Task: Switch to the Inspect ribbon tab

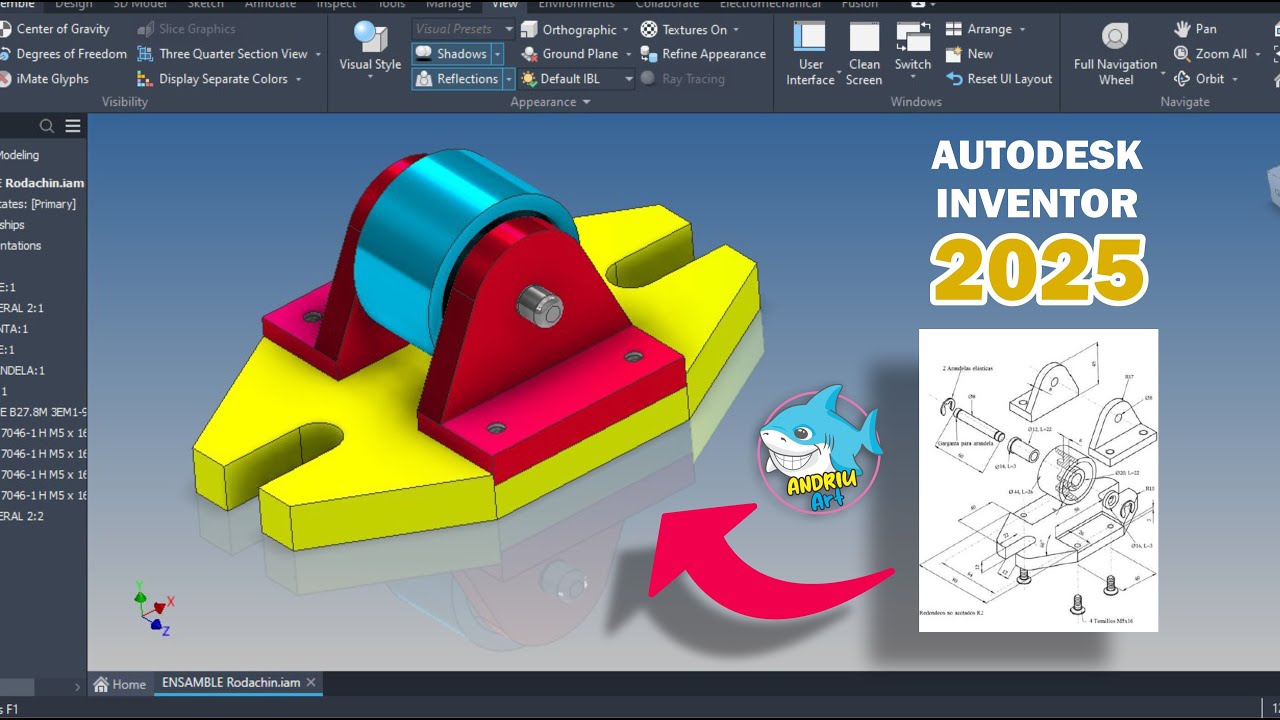Action: (x=336, y=5)
